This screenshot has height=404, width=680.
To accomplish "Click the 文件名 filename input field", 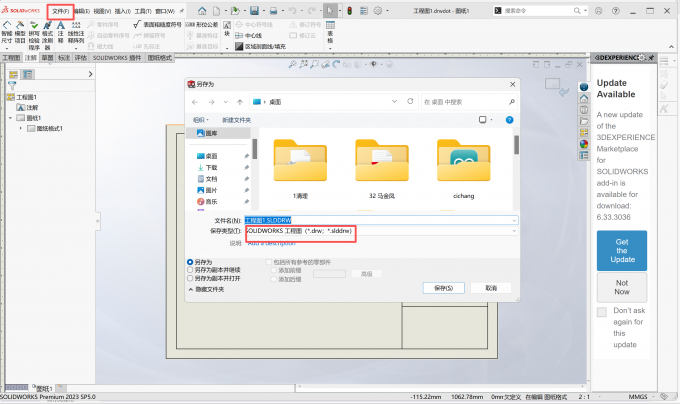I will [x=380, y=219].
